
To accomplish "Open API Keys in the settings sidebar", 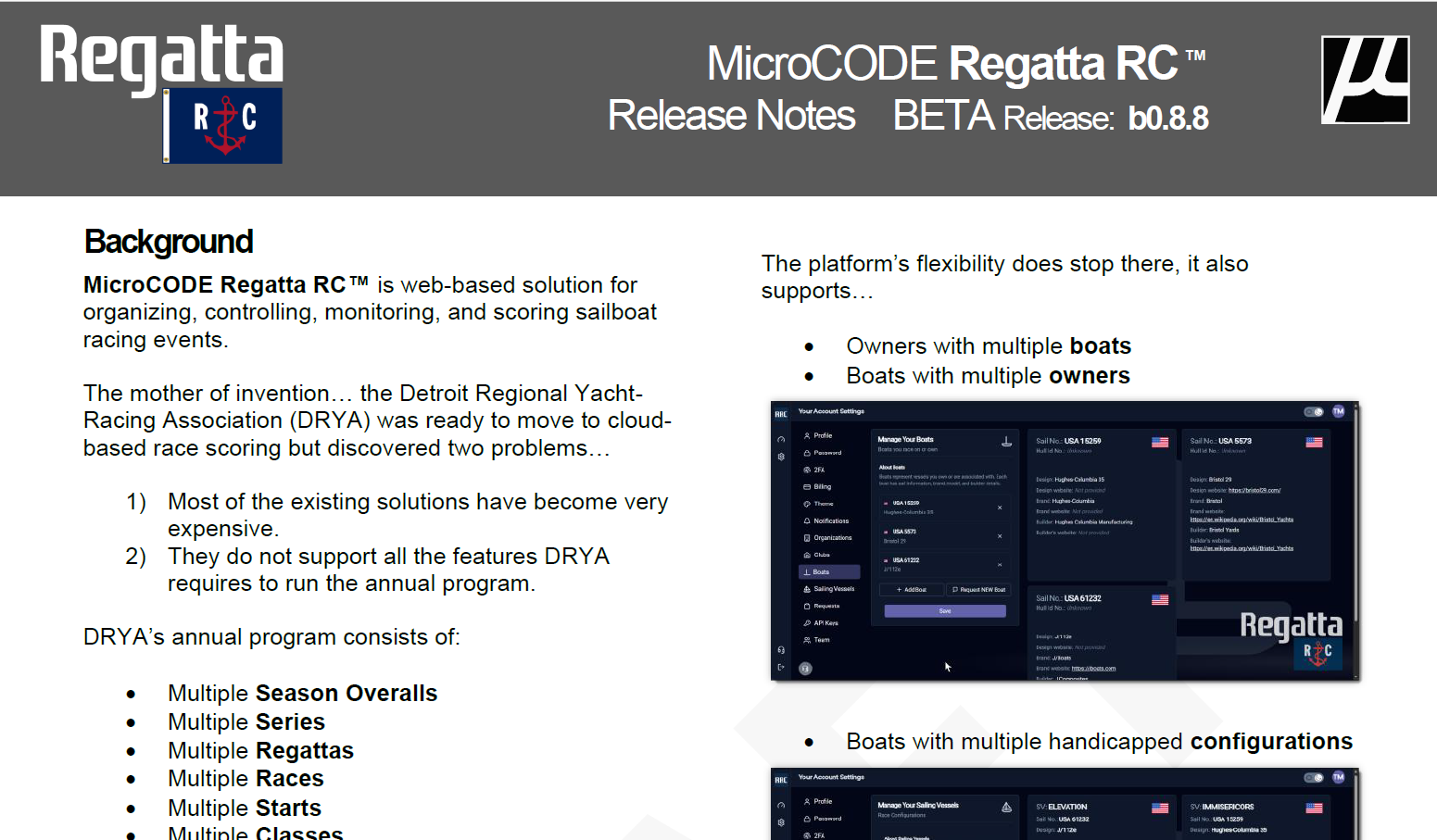I will point(825,623).
